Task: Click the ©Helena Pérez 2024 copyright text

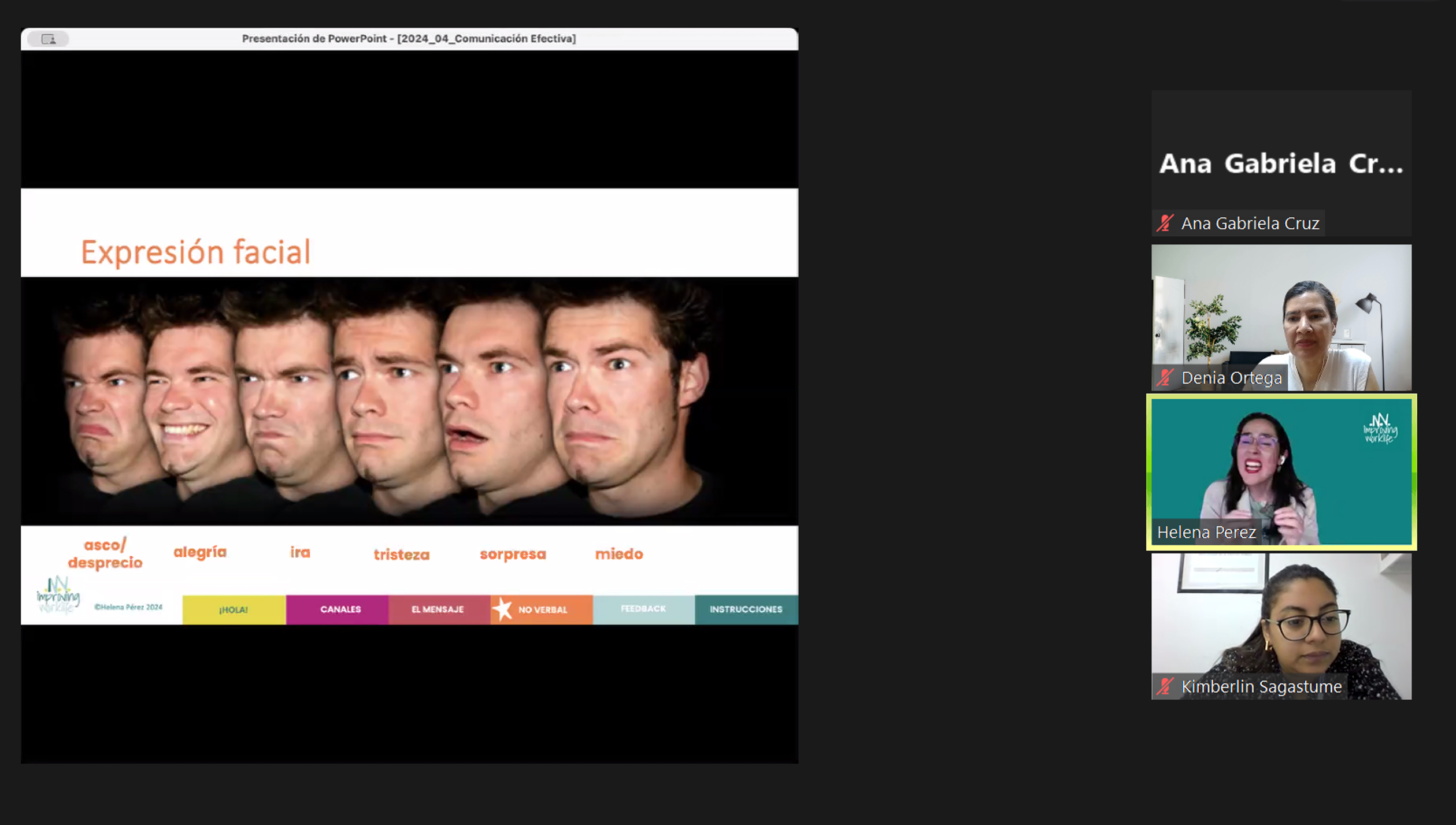Action: 128,607
